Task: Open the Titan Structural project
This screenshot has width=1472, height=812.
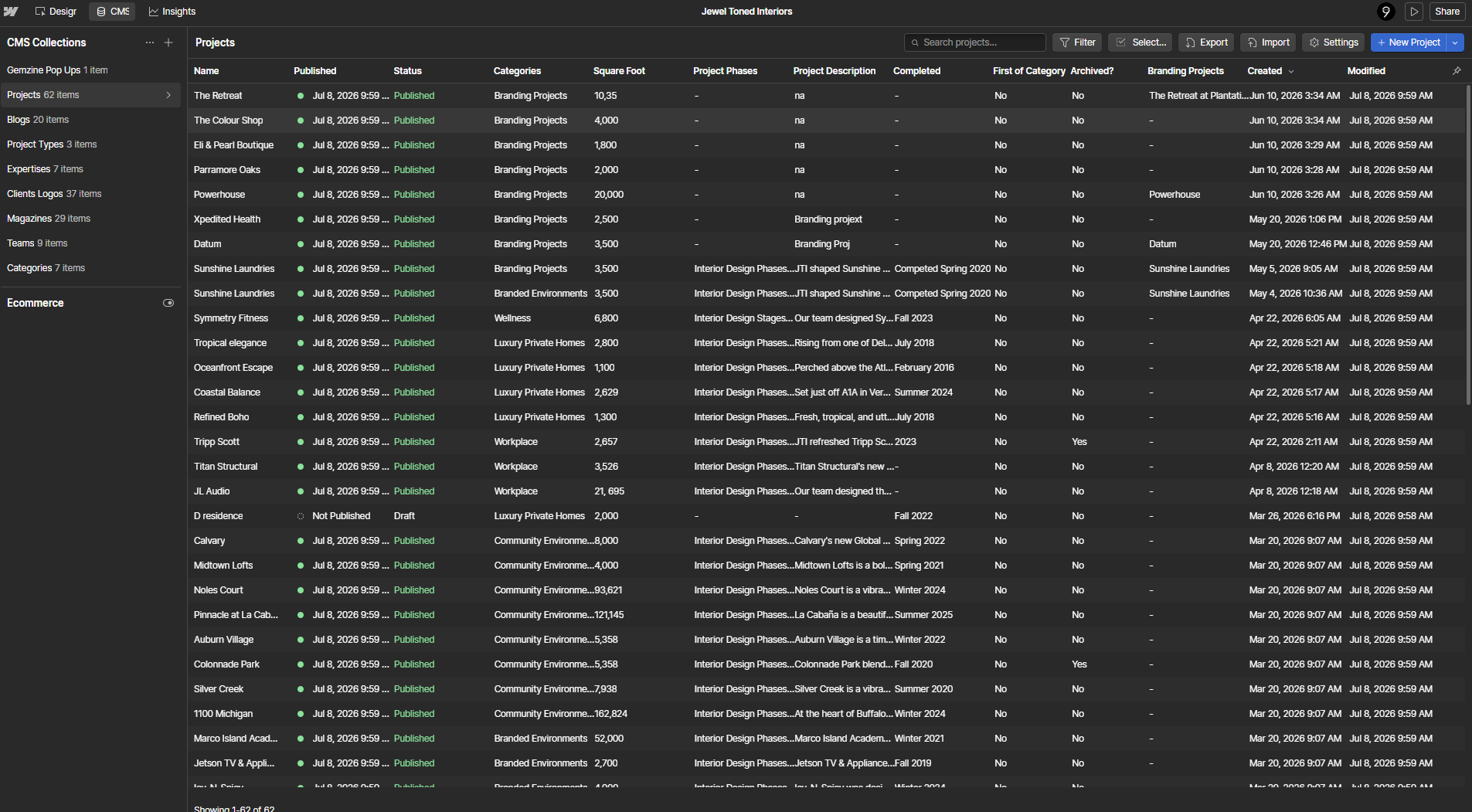Action: tap(226, 467)
